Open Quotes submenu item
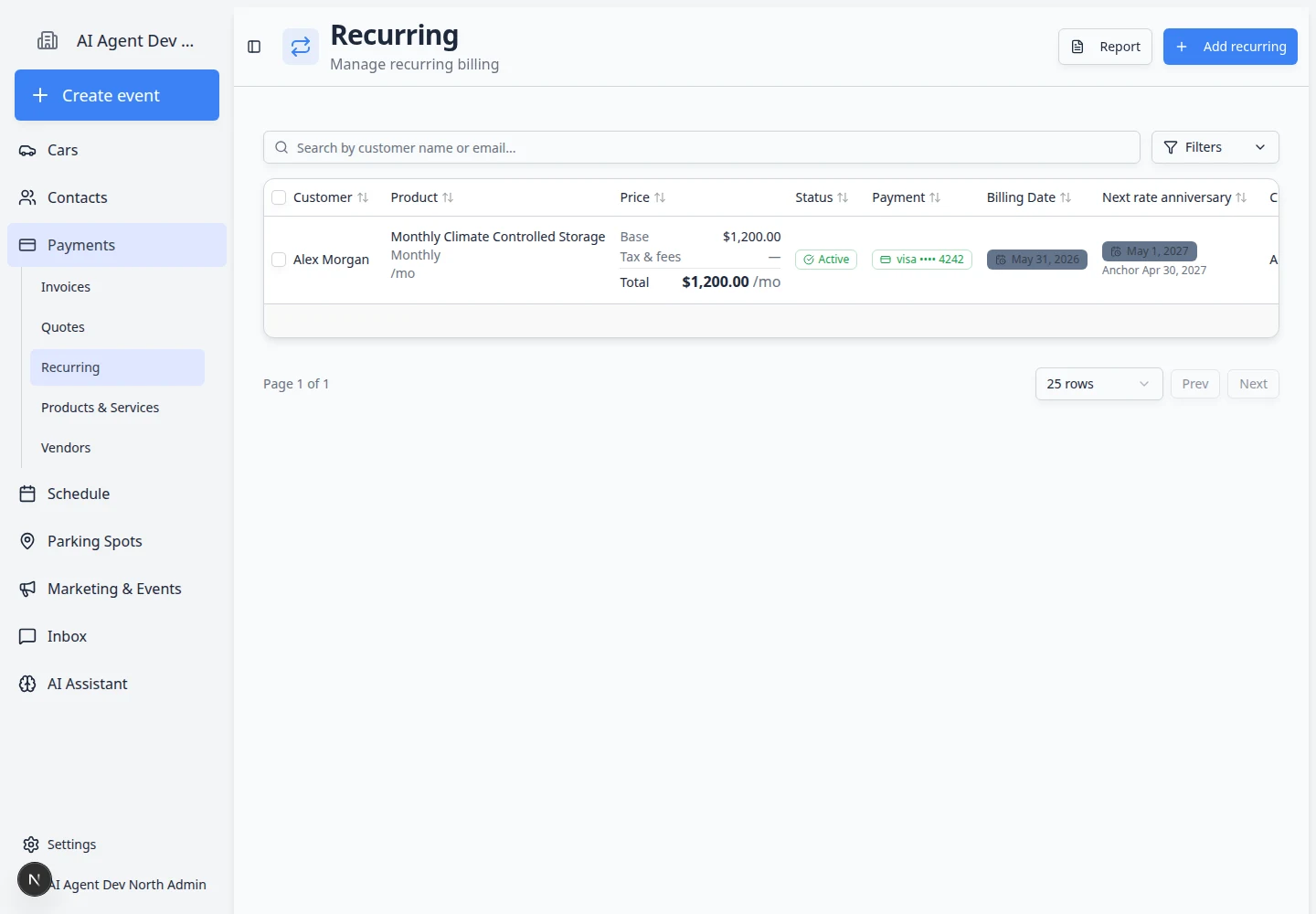 point(117,327)
